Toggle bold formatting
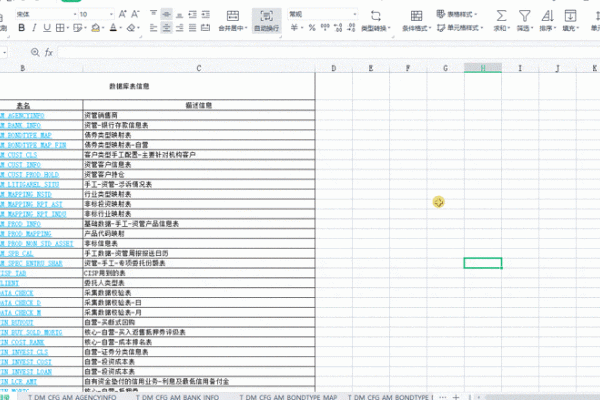This screenshot has height=400, width=600. [22, 28]
